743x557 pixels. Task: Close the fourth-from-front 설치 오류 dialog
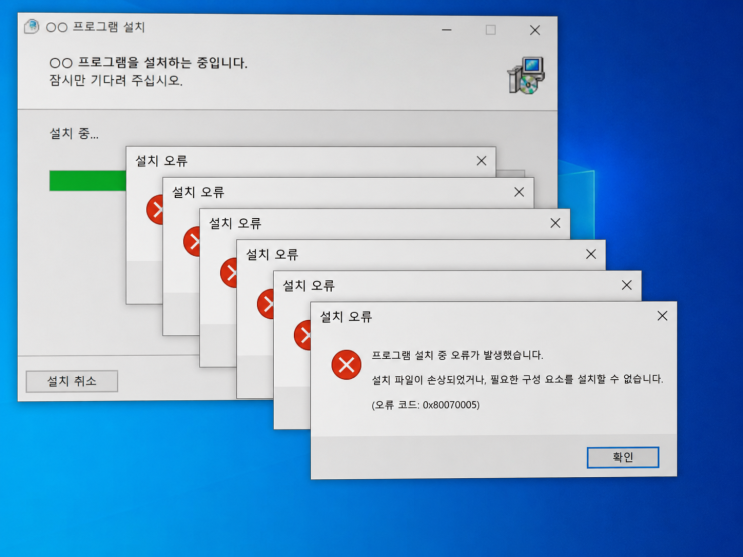click(x=555, y=223)
